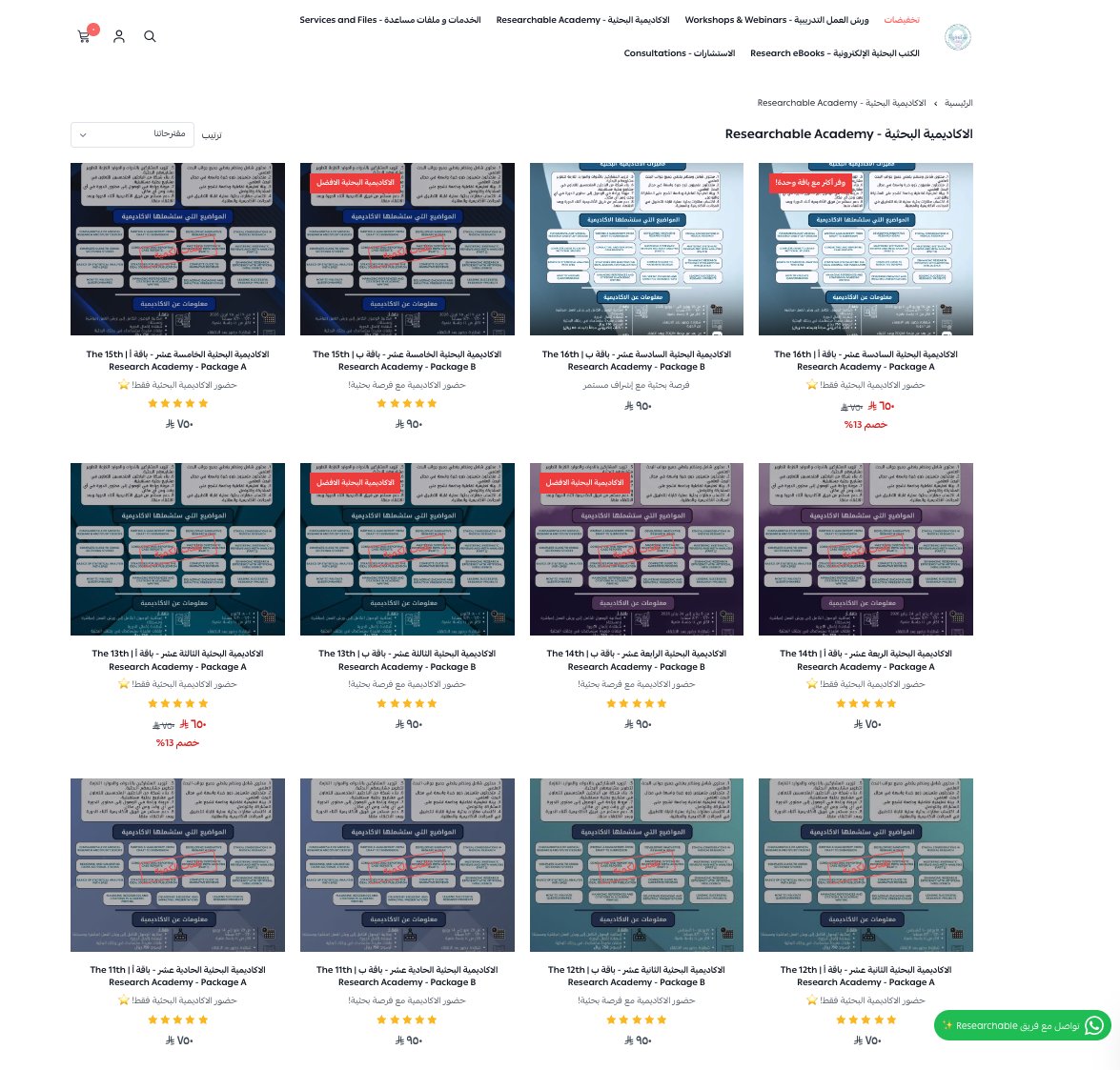Open the shopping cart icon
Screen dimensions: 1120x1070
pos(84,36)
